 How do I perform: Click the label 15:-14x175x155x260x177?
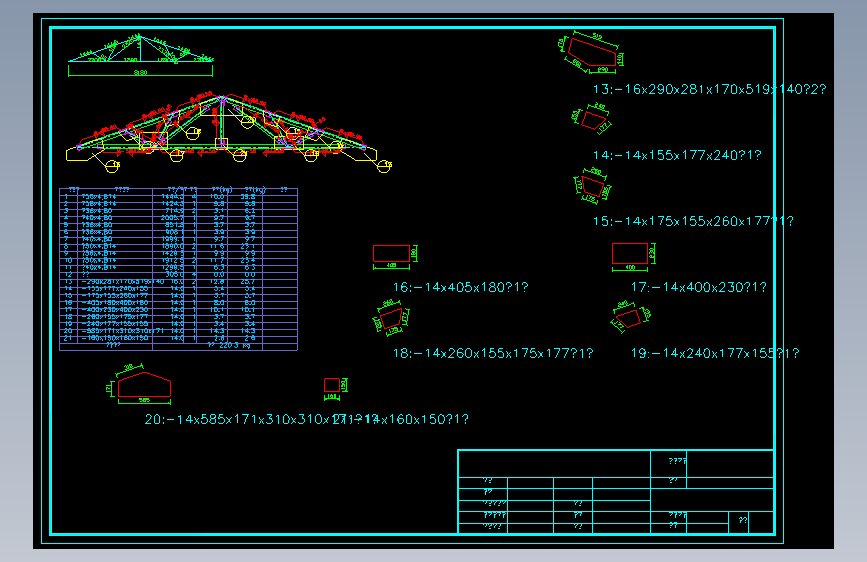pos(693,221)
